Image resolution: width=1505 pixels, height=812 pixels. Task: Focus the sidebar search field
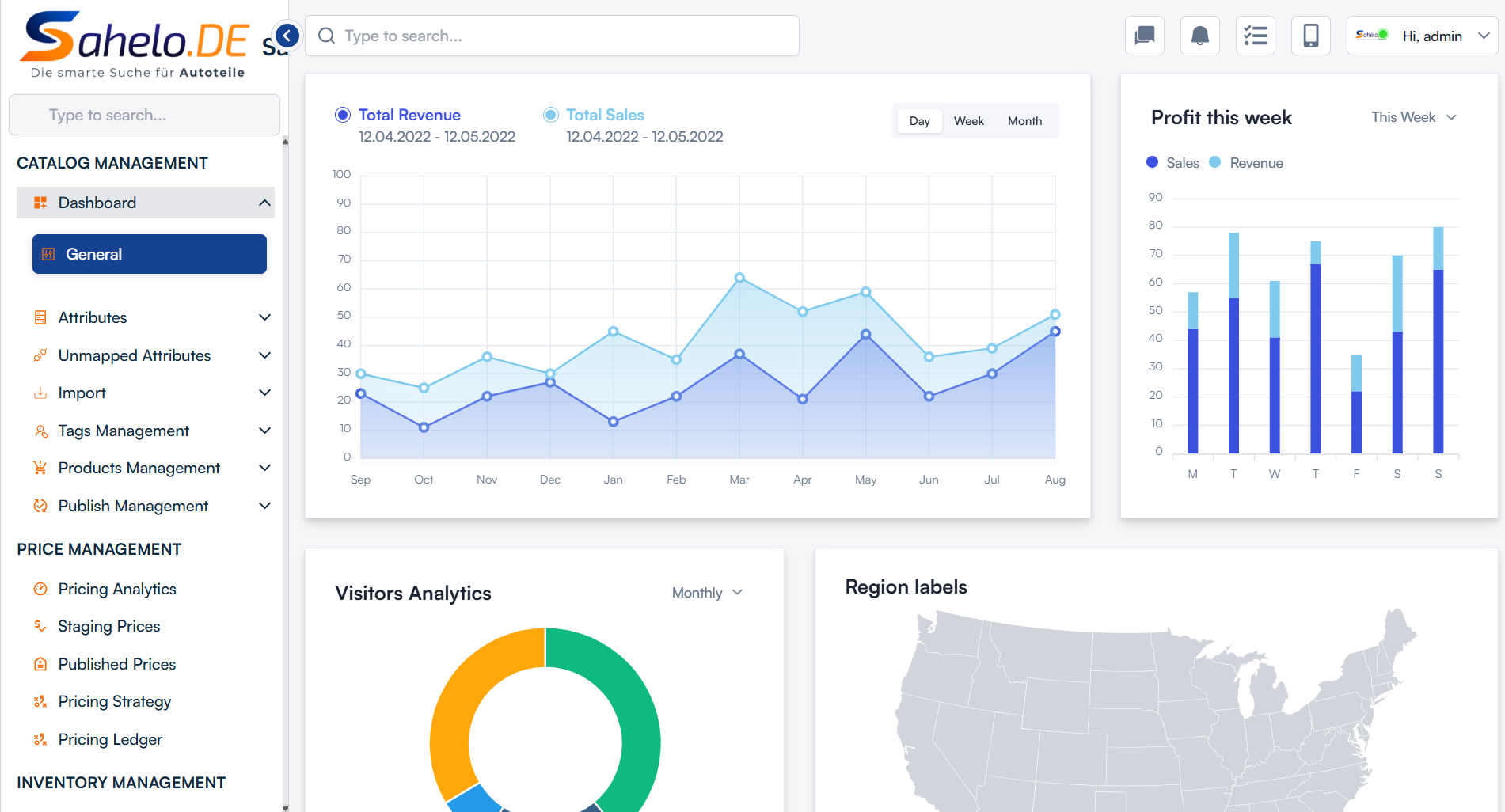(144, 115)
